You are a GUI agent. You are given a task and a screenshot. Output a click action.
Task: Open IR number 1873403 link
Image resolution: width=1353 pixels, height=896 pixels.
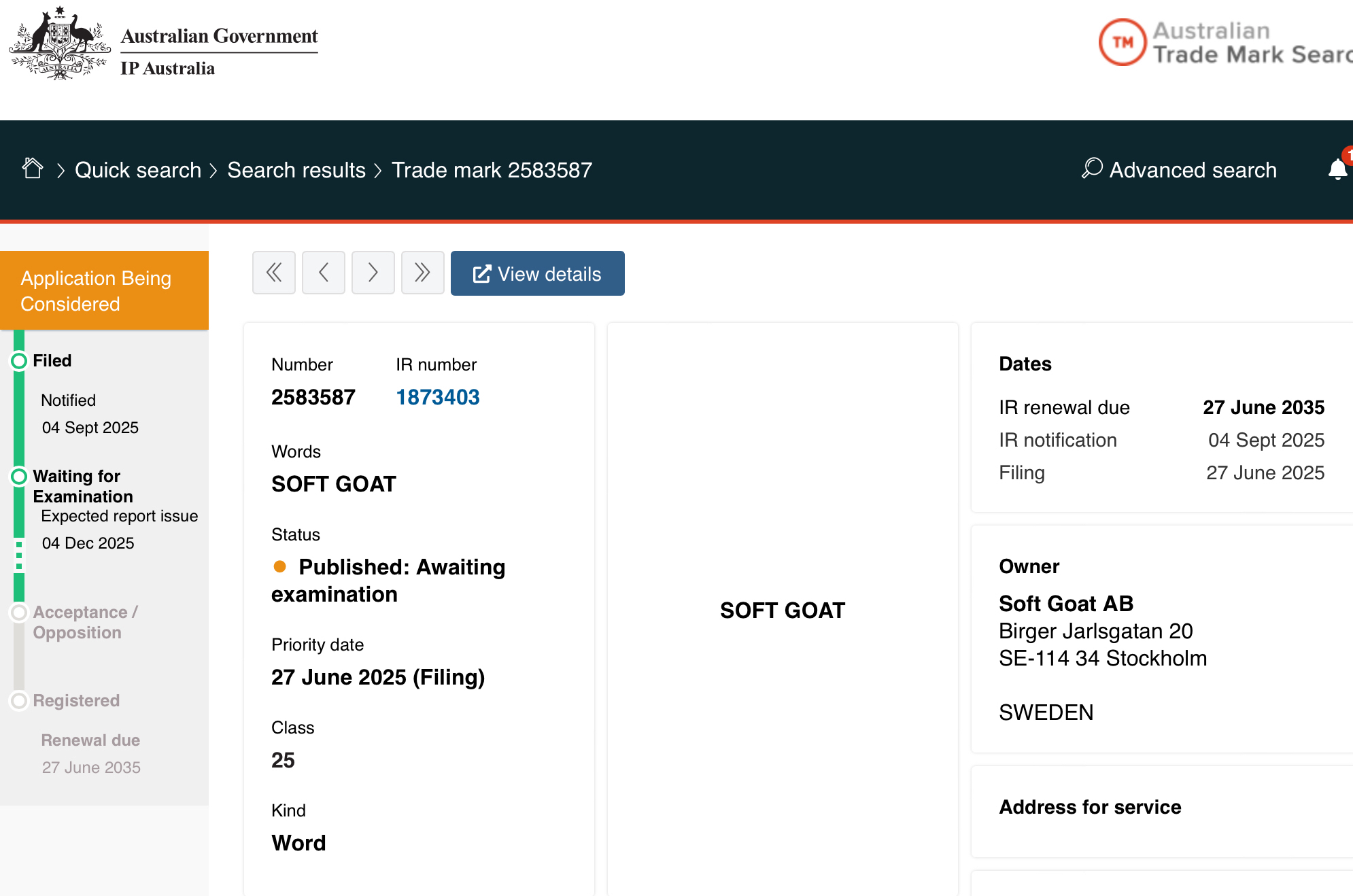coord(438,397)
